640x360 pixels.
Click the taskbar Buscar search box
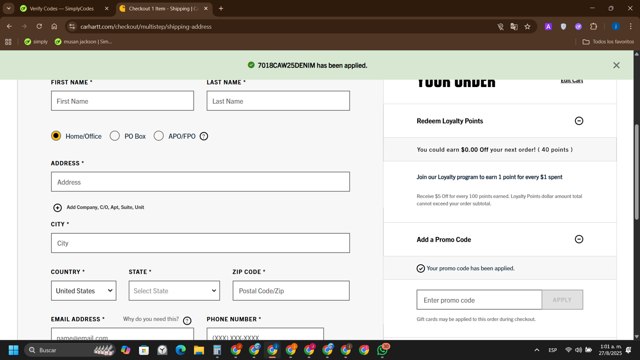pyautogui.click(x=69, y=350)
